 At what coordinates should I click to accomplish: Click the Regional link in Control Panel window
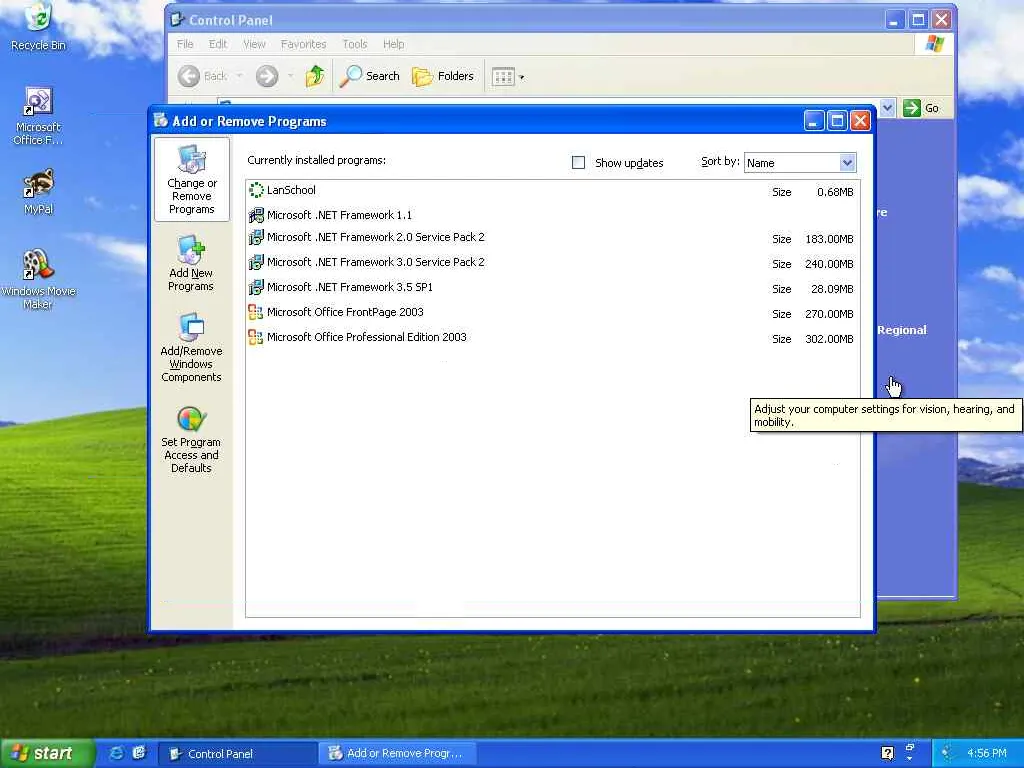point(902,330)
